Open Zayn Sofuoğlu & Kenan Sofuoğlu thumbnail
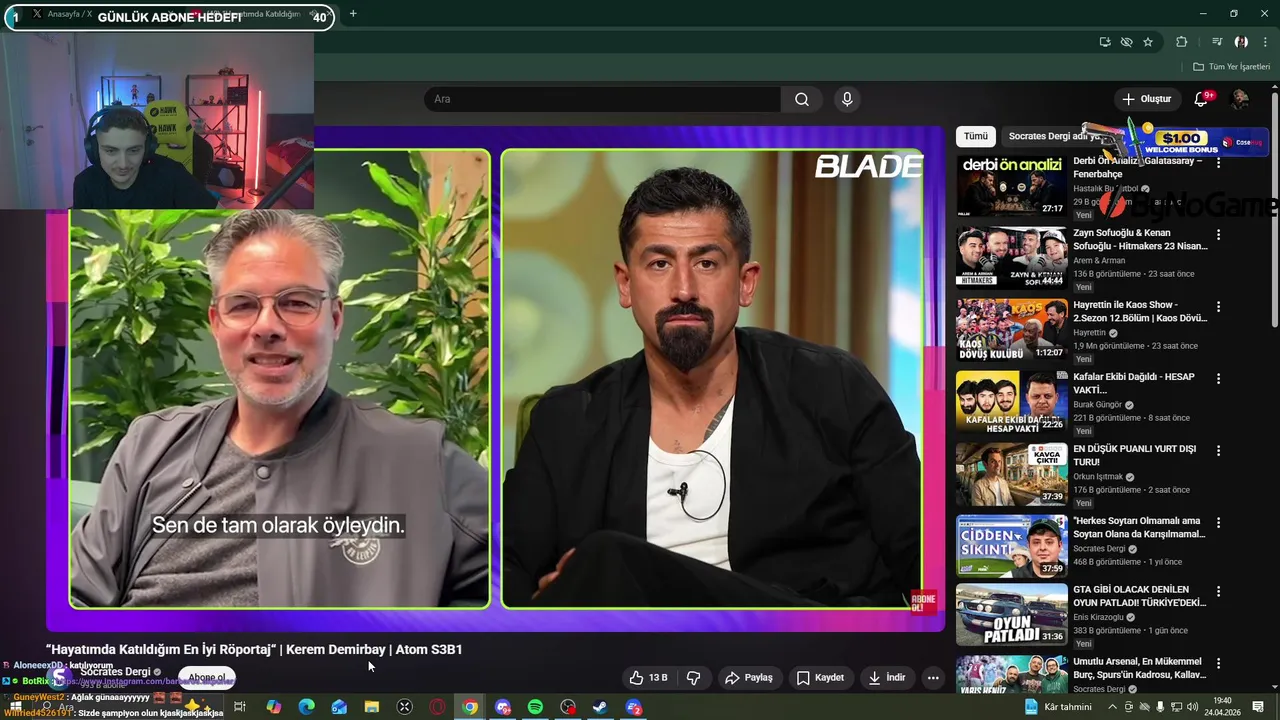The width and height of the screenshot is (1280, 720). 1011,258
